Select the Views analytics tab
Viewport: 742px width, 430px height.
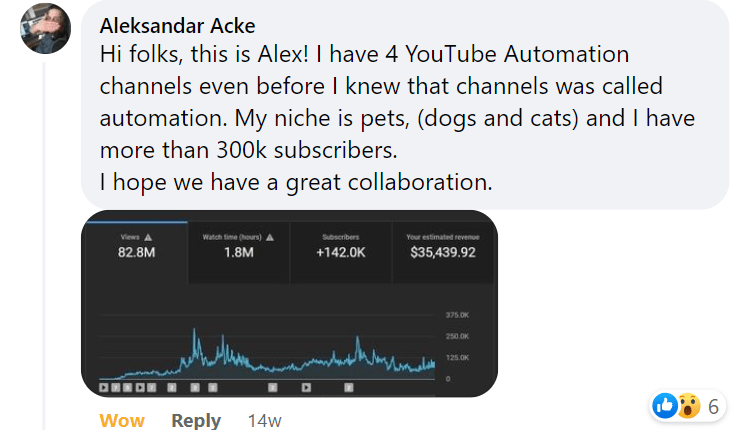(x=135, y=246)
